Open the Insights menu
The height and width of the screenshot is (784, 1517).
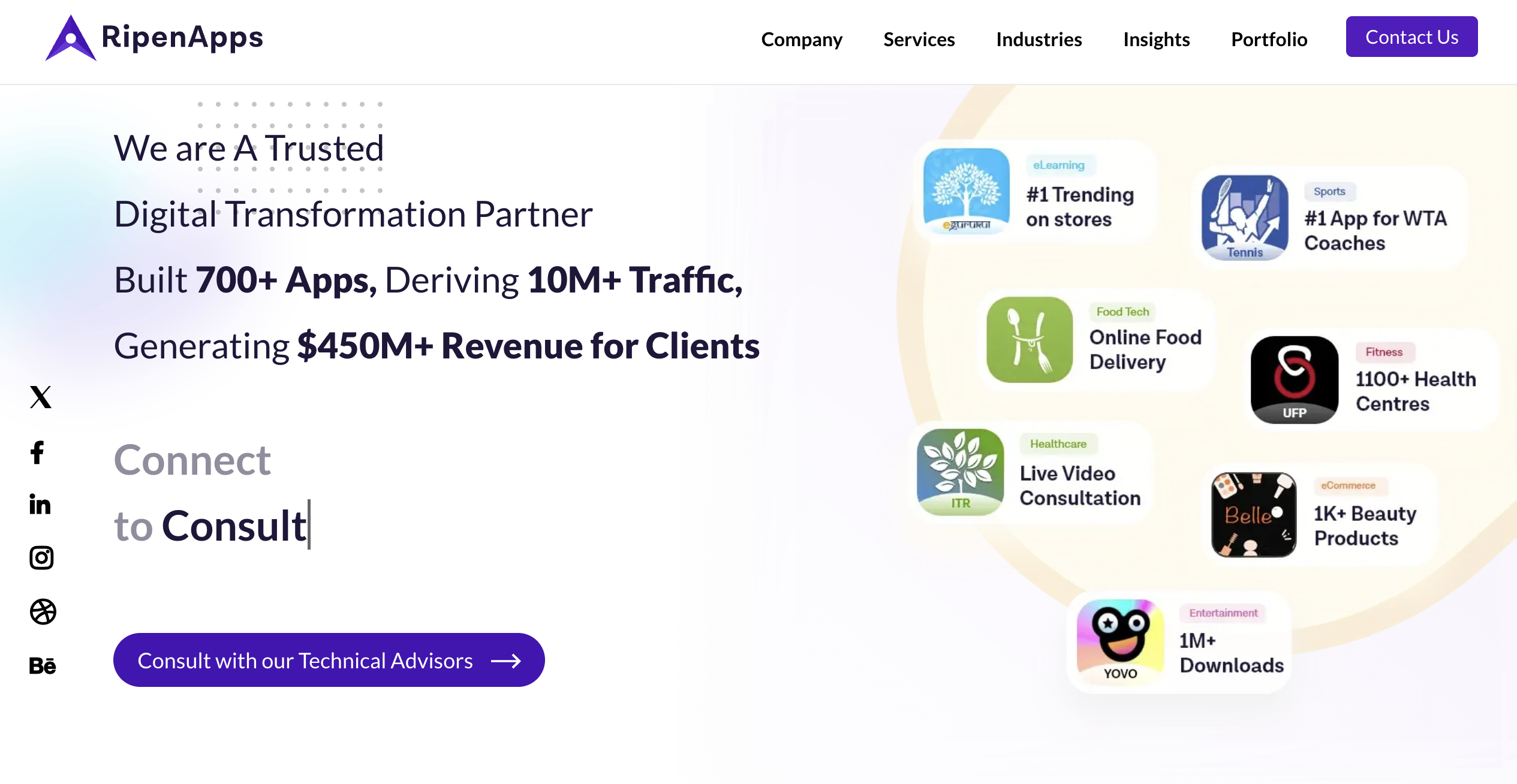pos(1157,39)
